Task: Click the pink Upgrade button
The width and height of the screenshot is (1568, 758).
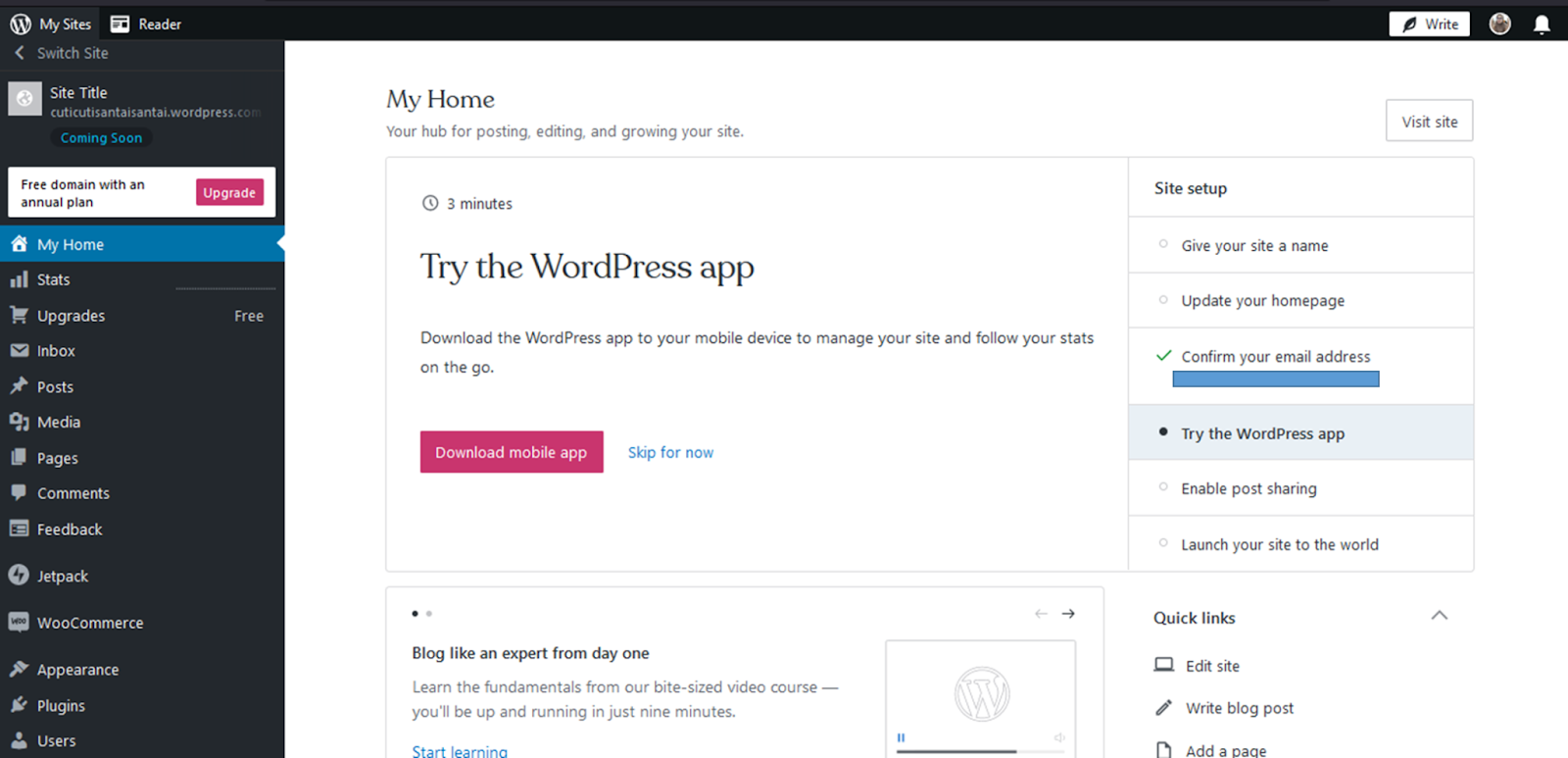Action: point(229,192)
